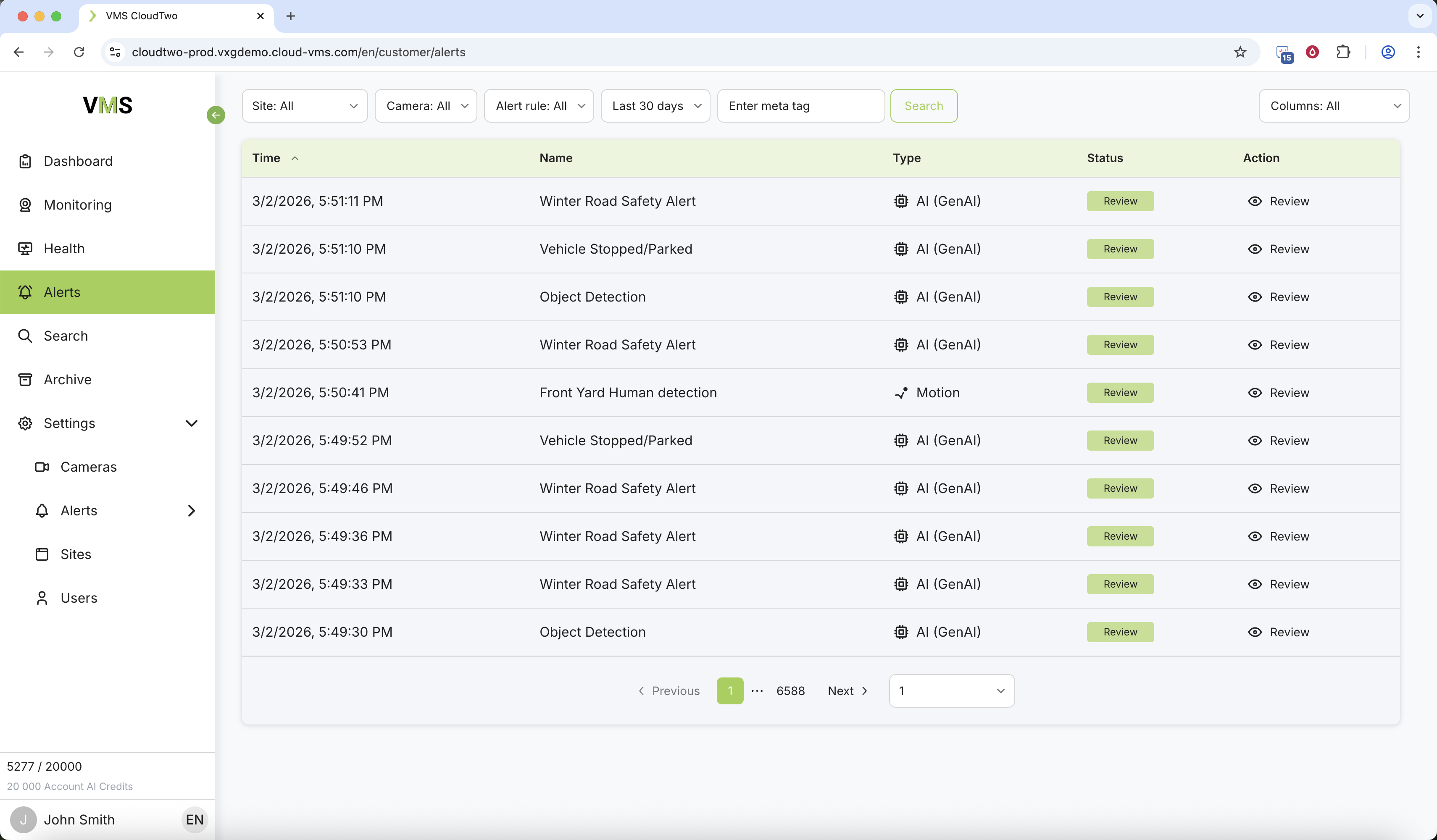1437x840 pixels.
Task: Collapse the Settings menu chevron
Action: tap(191, 423)
